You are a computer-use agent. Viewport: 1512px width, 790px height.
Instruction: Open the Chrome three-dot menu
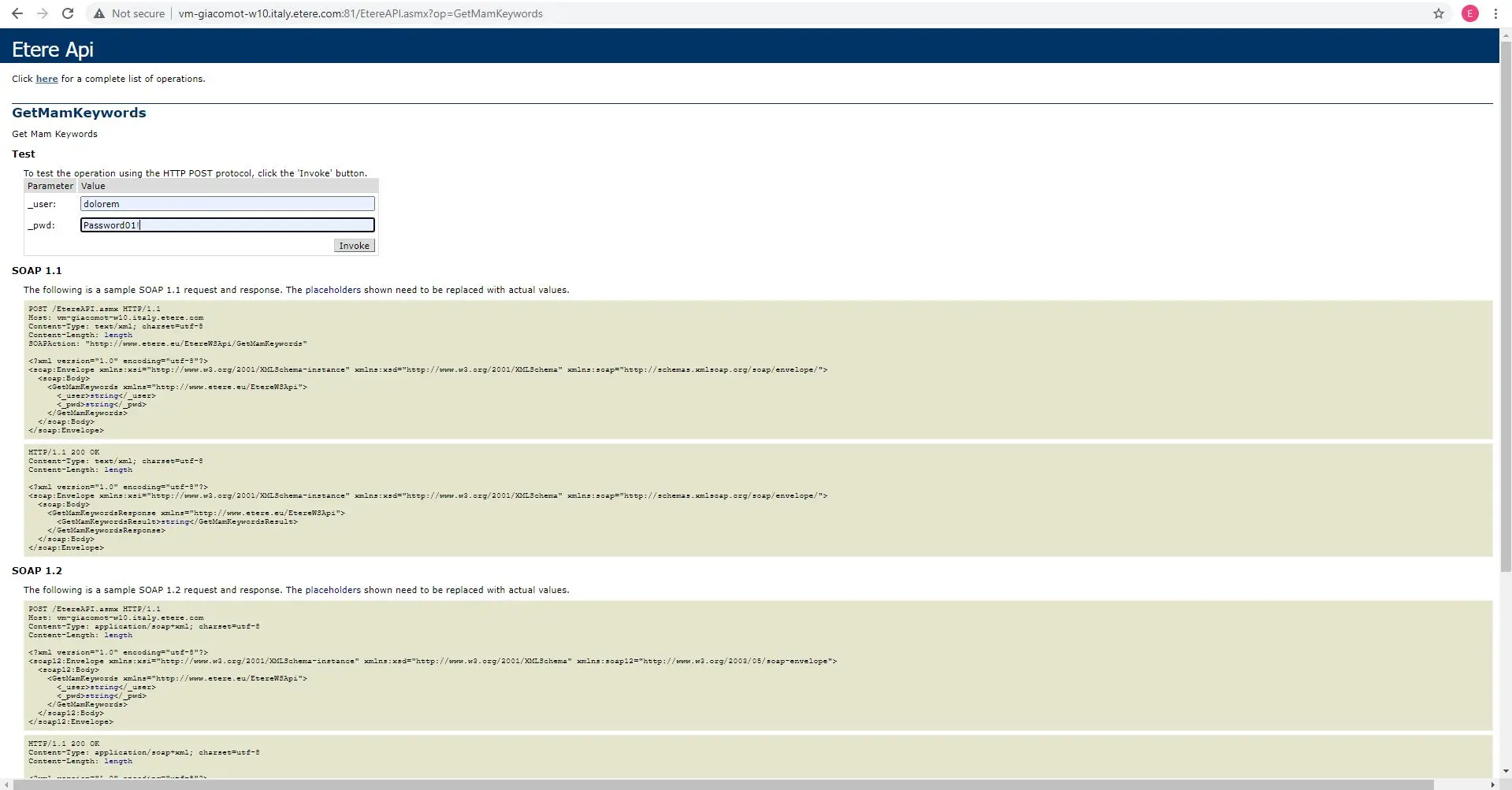pyautogui.click(x=1495, y=13)
